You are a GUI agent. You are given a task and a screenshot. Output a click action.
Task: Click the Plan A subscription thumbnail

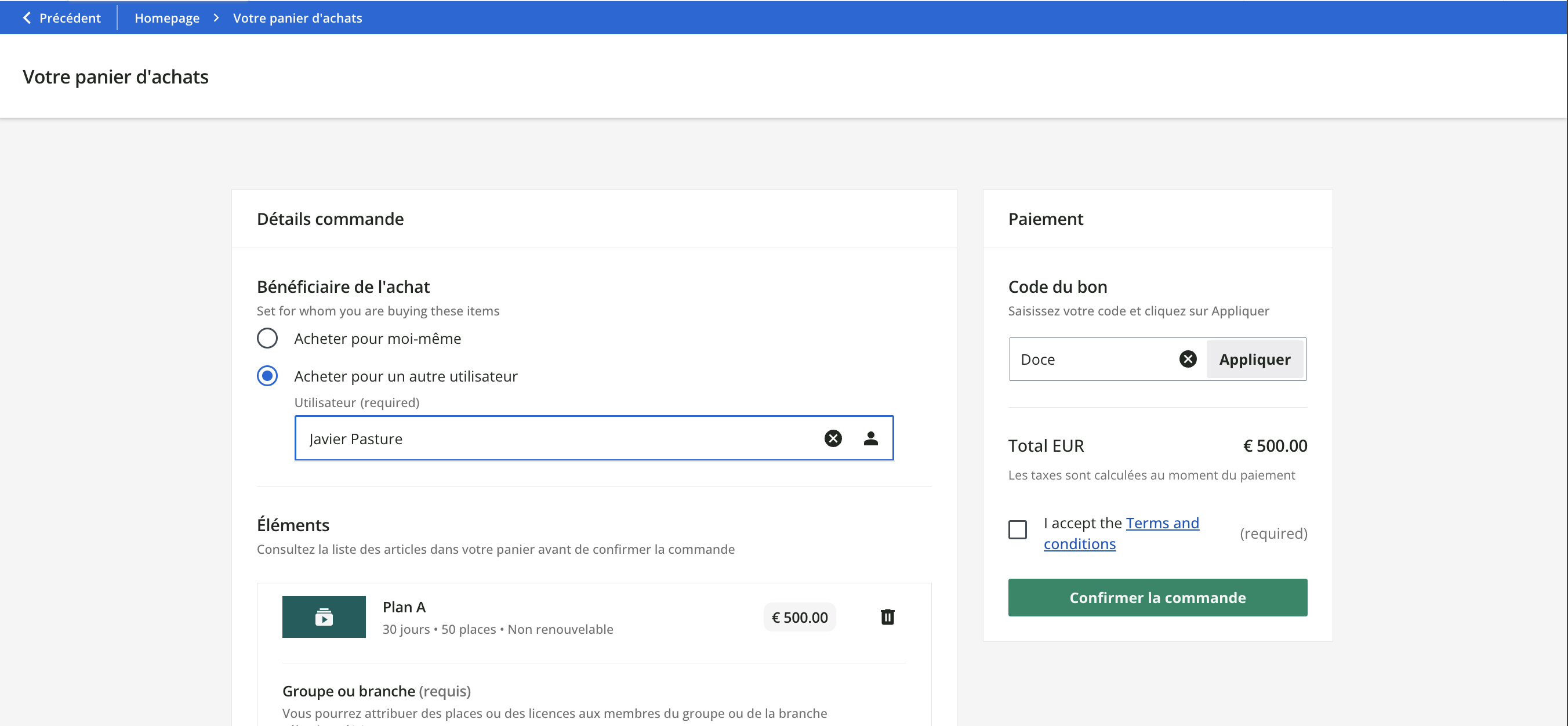click(324, 616)
